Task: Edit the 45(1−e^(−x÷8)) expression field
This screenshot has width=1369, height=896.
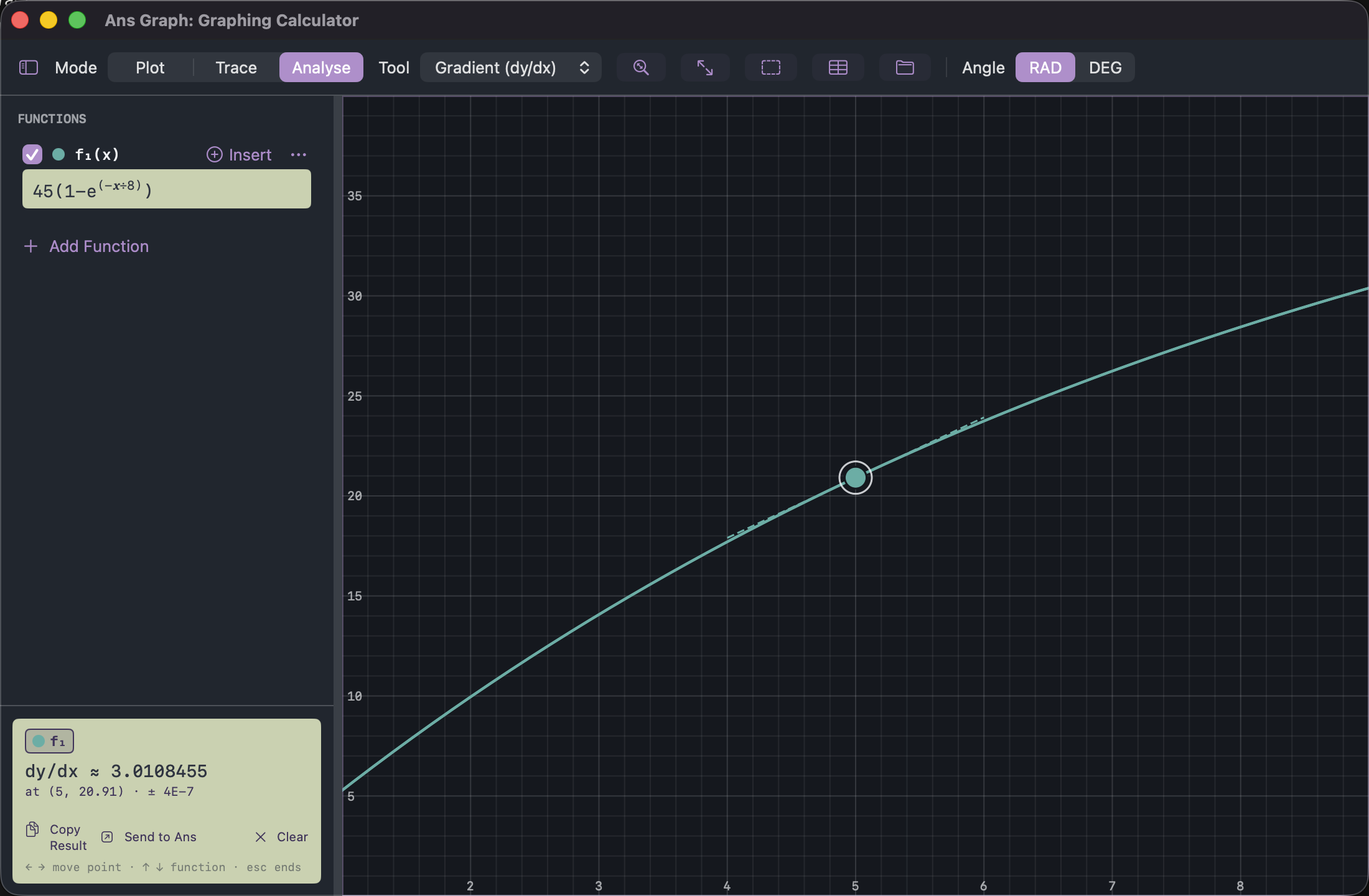Action: (167, 189)
